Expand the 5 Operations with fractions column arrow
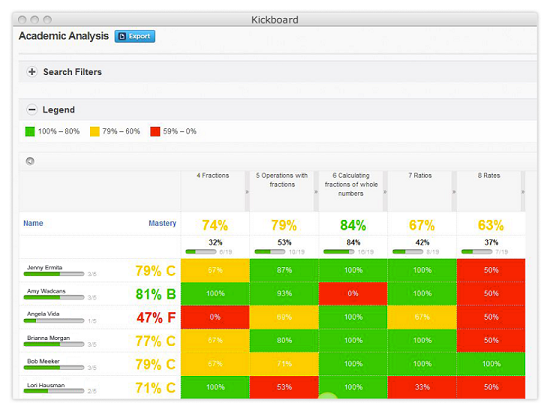Image resolution: width=550 pixels, height=412 pixels. coord(316,192)
